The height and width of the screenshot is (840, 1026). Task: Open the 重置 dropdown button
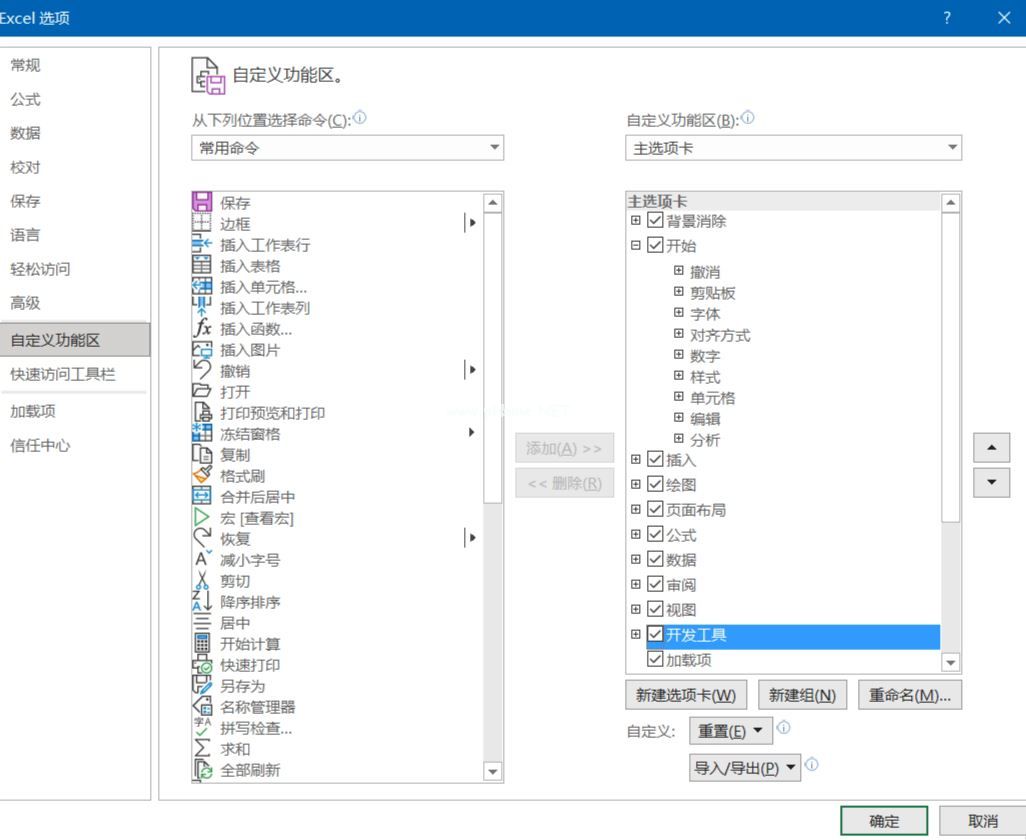coord(730,731)
